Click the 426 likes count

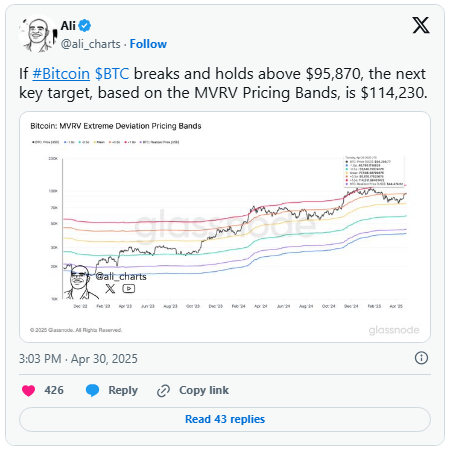pyautogui.click(x=54, y=390)
